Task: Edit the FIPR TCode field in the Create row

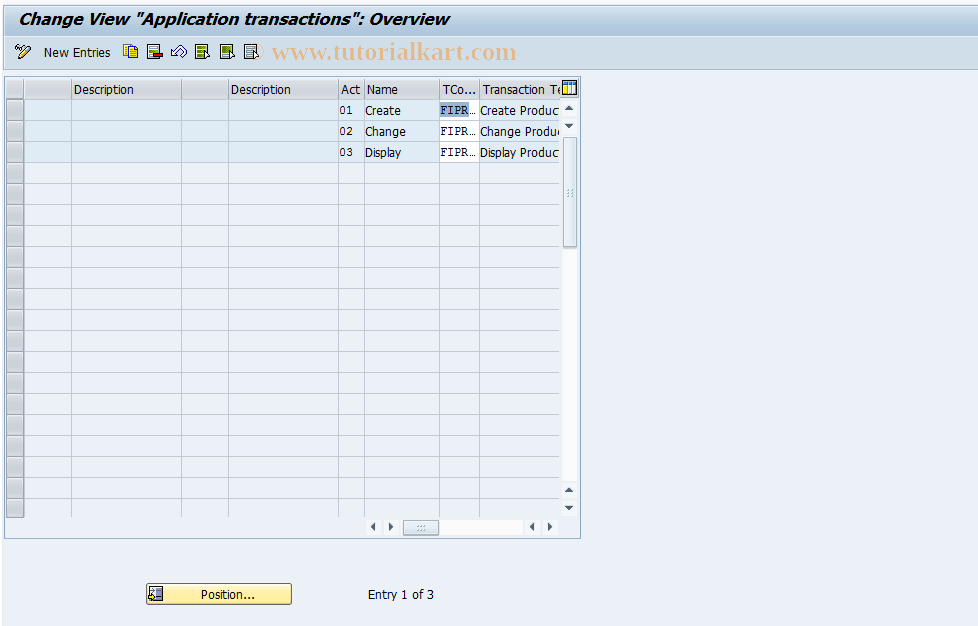Action: coord(458,110)
